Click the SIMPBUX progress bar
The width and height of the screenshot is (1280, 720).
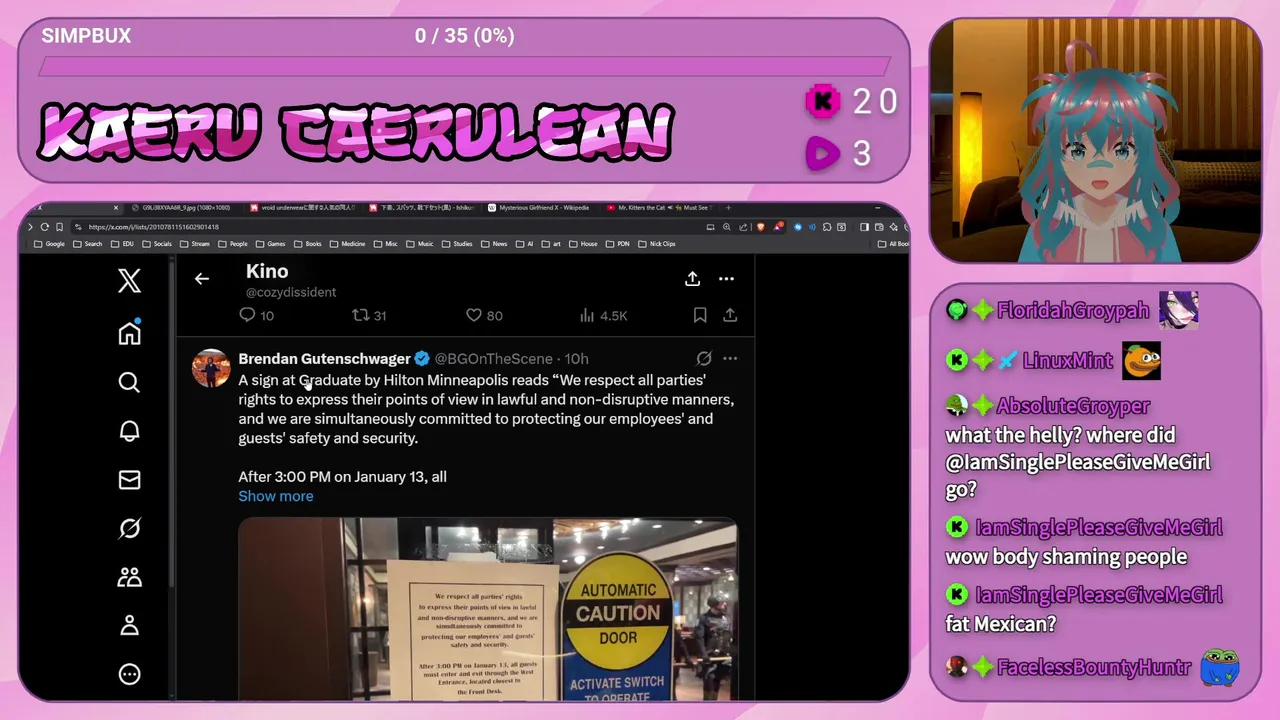pyautogui.click(x=464, y=66)
